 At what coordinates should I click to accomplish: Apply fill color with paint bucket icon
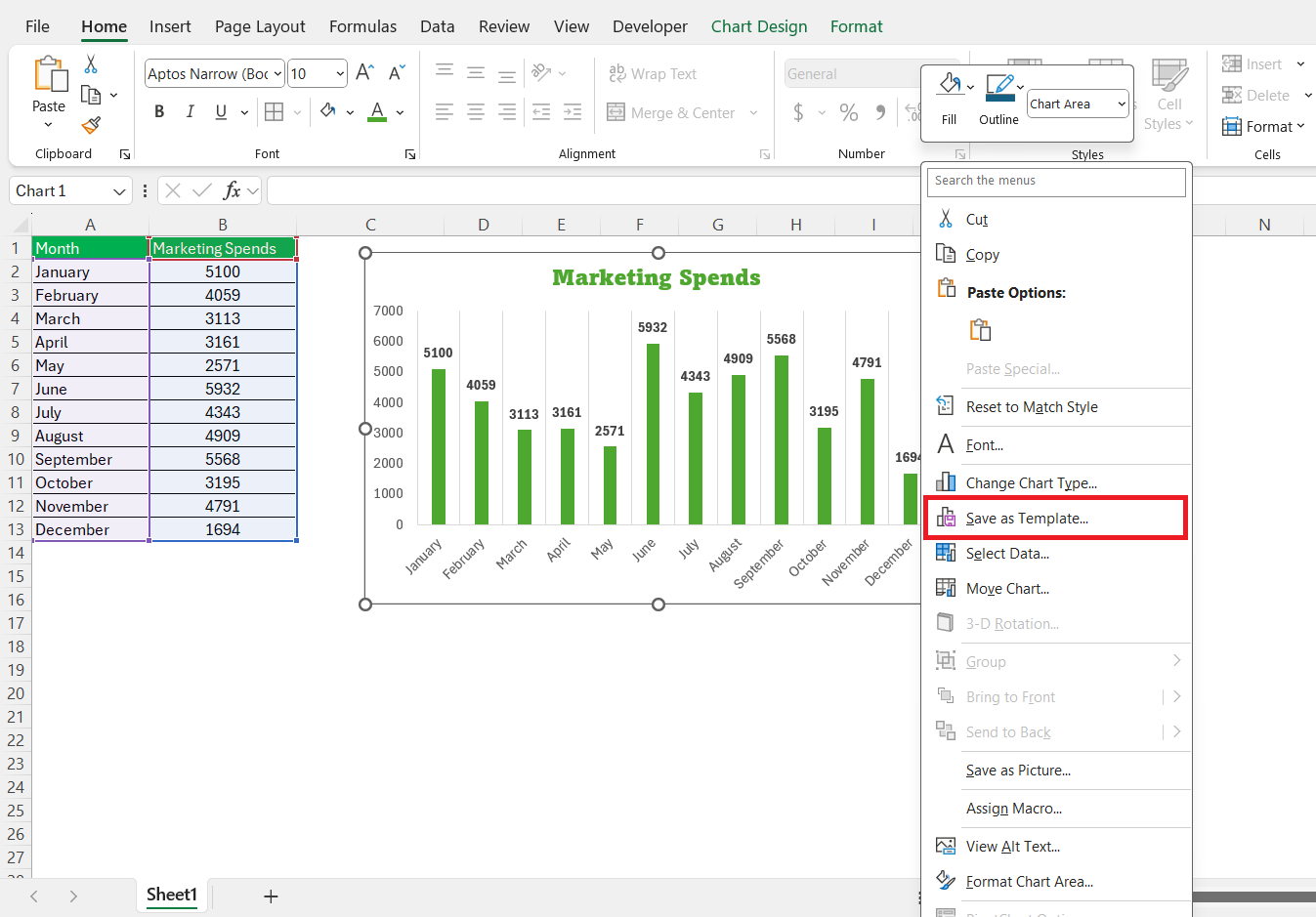(x=328, y=112)
